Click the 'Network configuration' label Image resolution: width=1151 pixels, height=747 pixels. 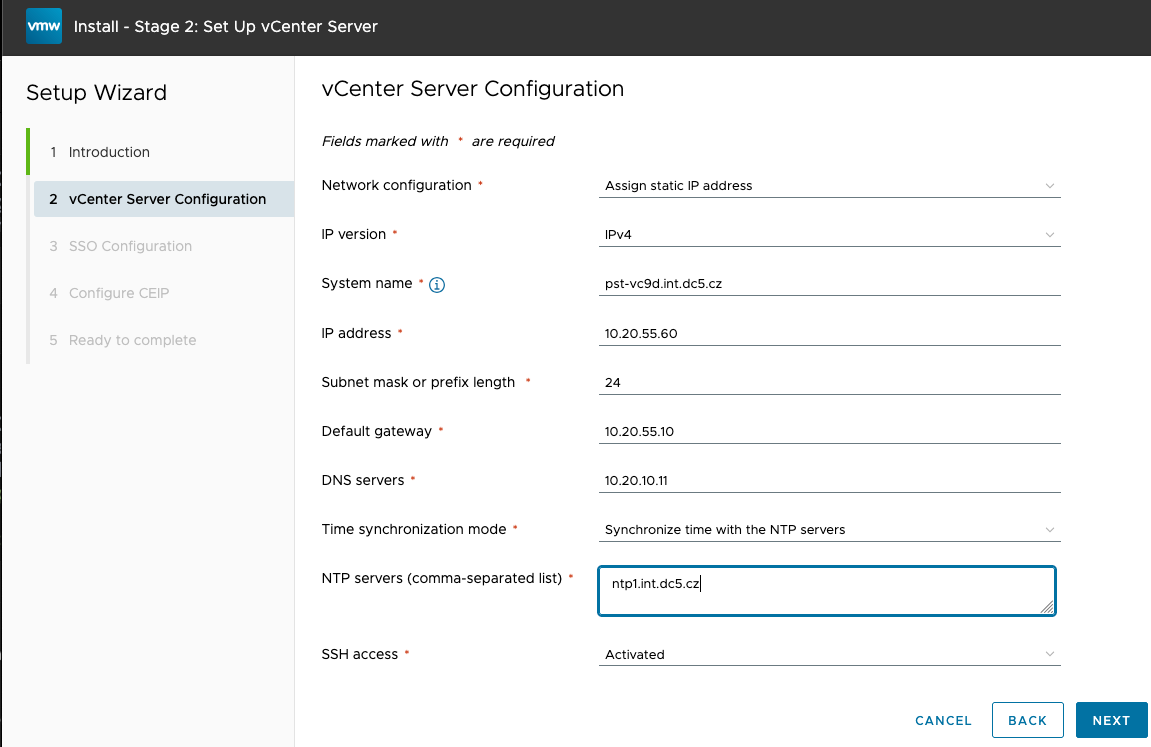pyautogui.click(x=396, y=185)
